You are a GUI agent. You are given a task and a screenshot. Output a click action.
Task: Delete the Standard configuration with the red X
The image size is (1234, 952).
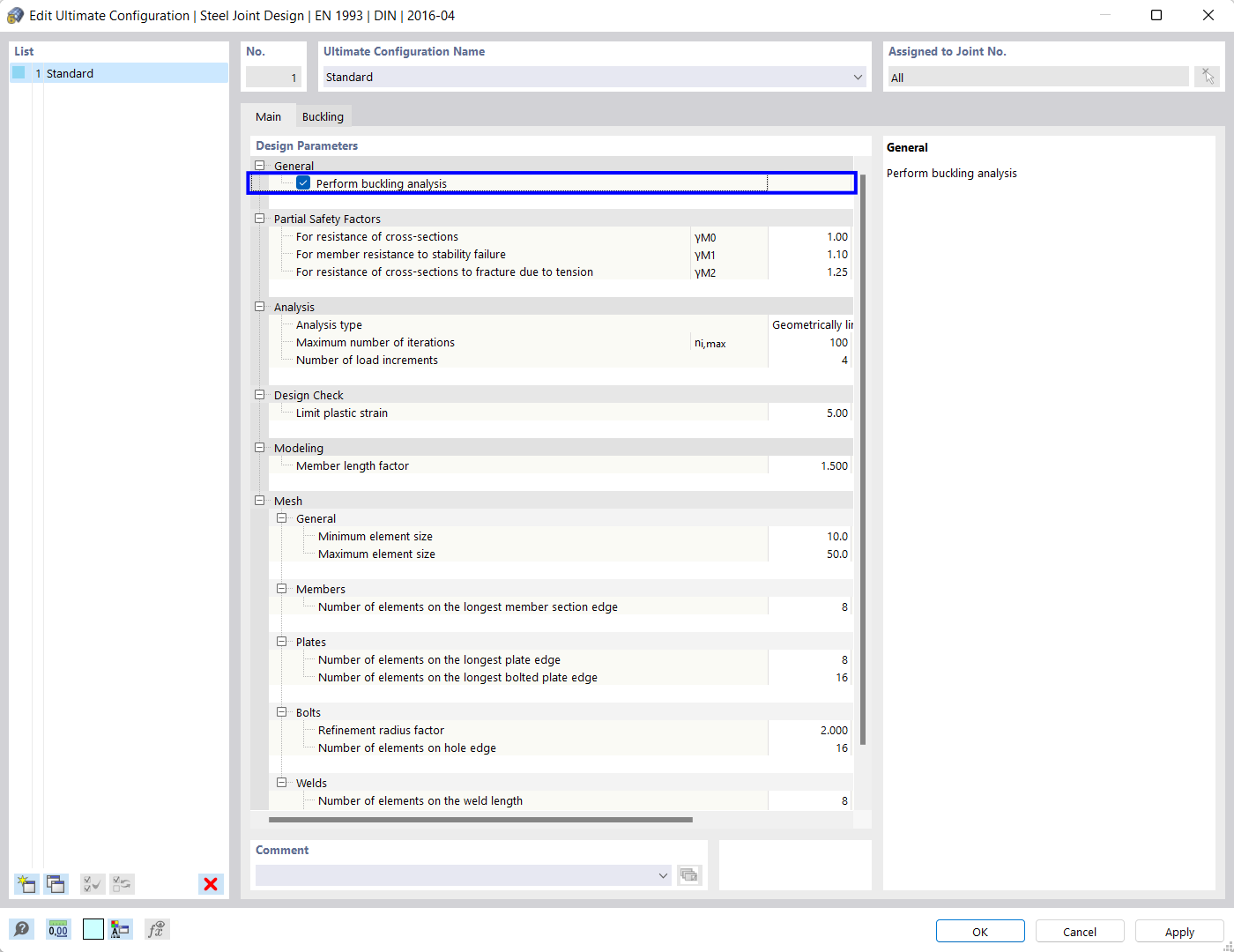211,883
